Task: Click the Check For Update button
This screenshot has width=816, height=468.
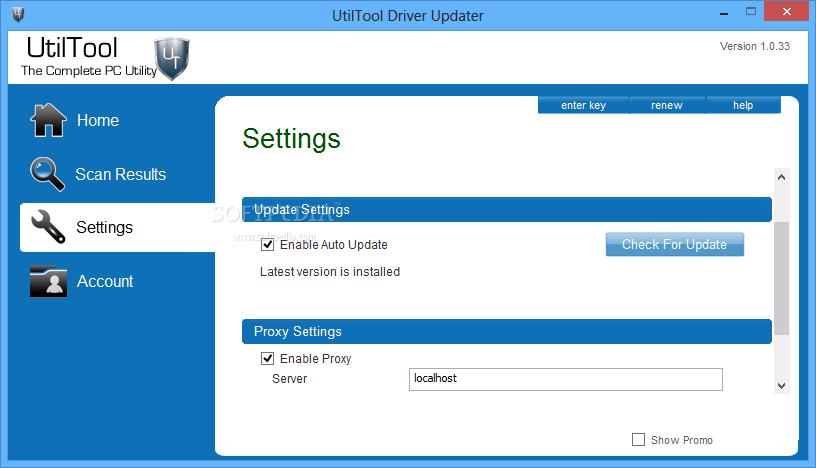Action: tap(674, 244)
